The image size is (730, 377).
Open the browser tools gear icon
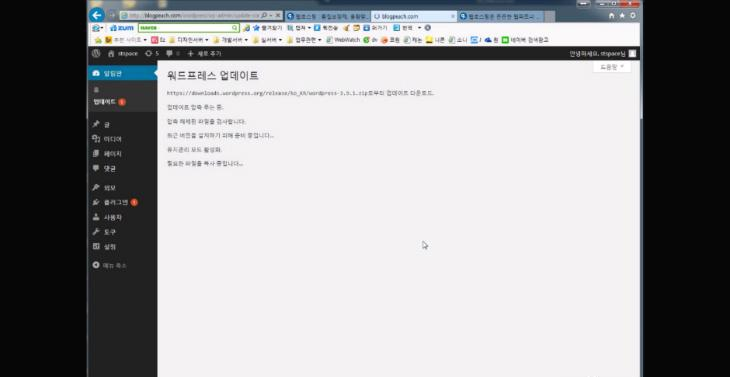pos(633,15)
